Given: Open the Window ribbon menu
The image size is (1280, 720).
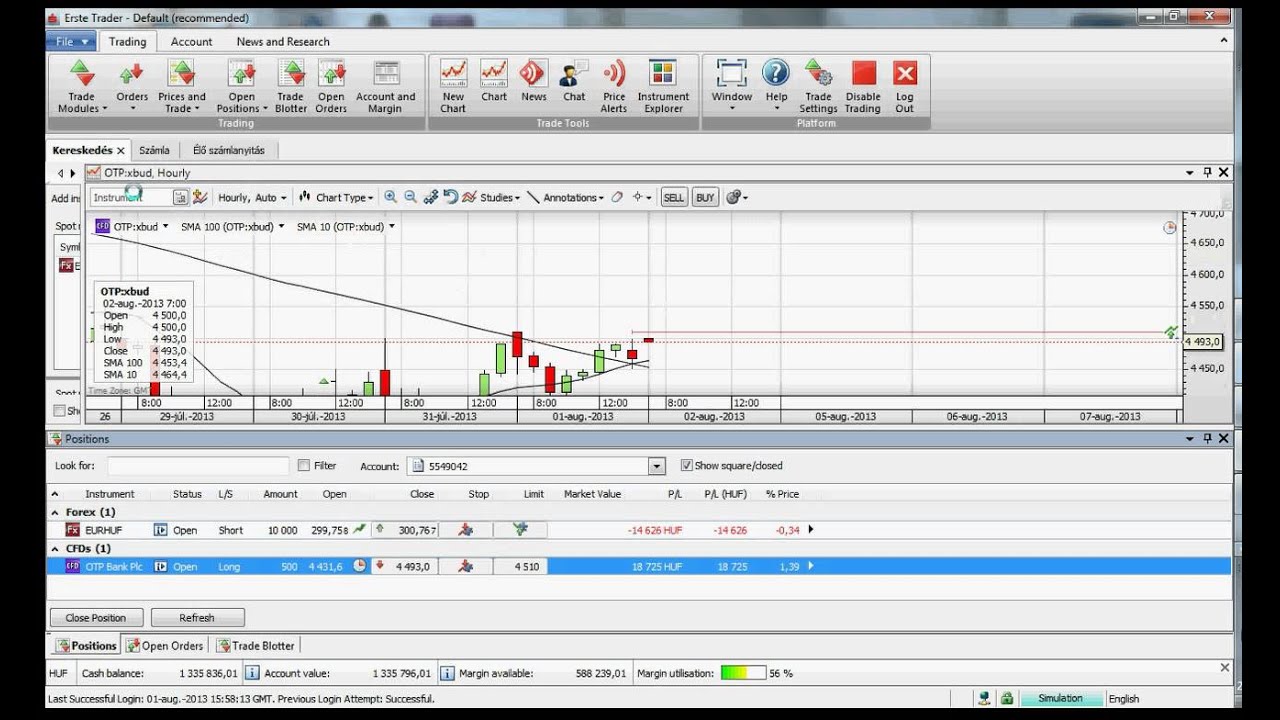Looking at the screenshot, I should tap(732, 87).
